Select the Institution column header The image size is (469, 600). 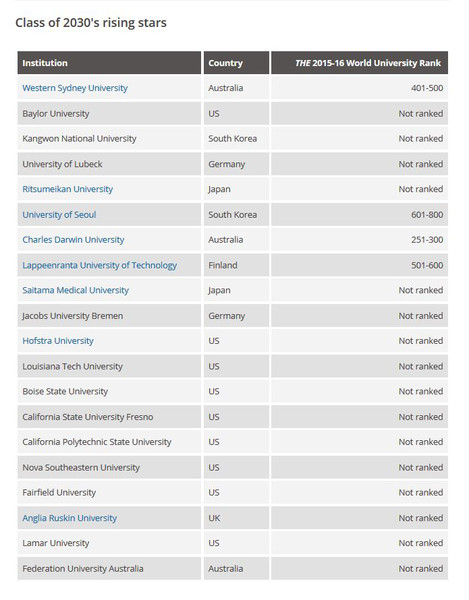[109, 63]
